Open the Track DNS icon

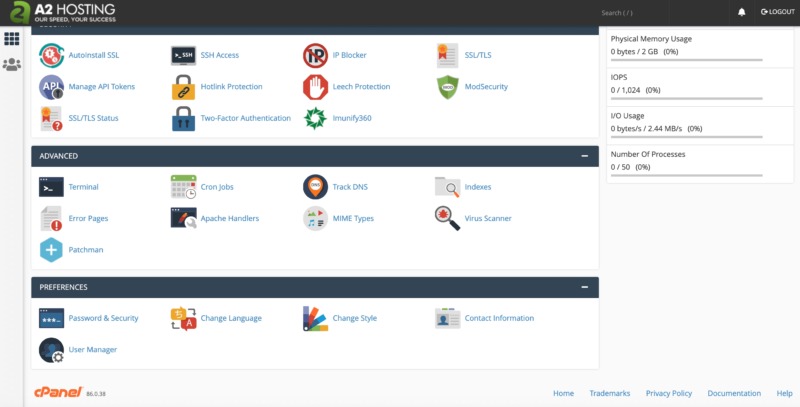[315, 187]
